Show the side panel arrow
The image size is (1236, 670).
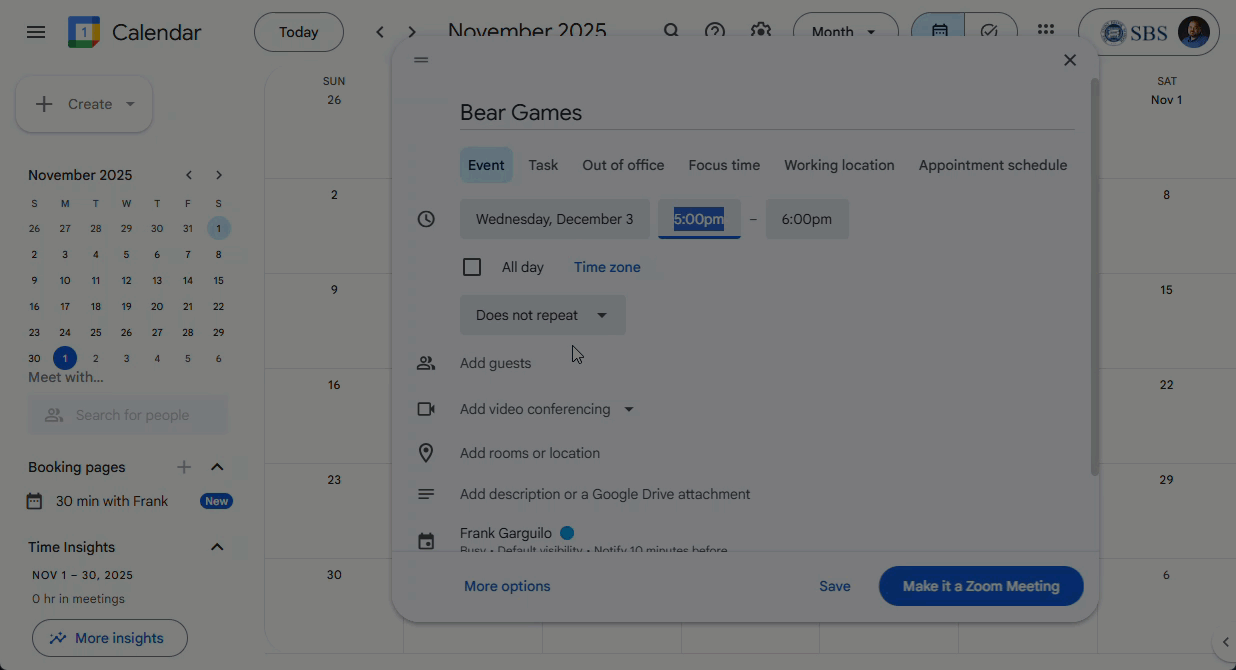[x=1226, y=642]
